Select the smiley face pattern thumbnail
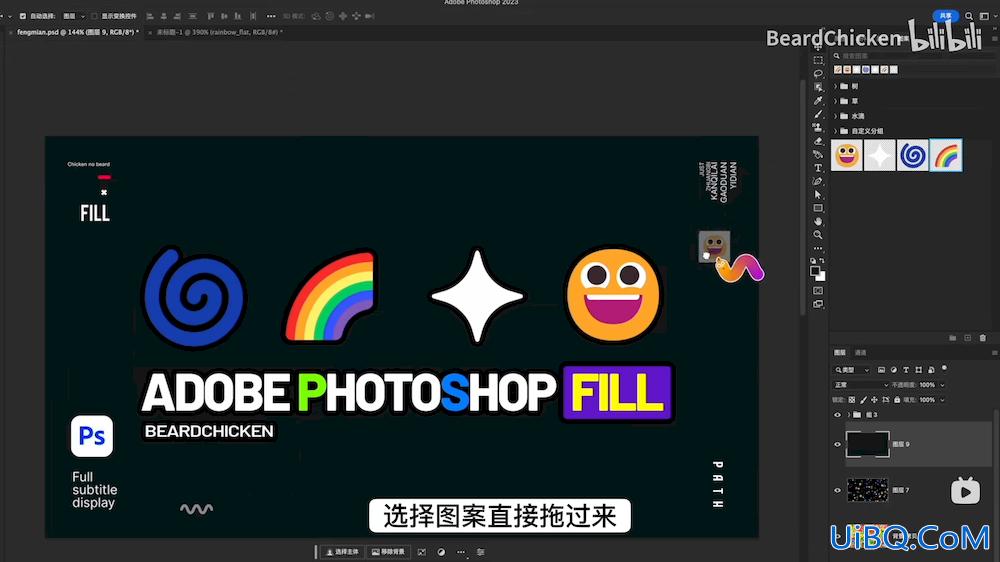This screenshot has height=562, width=1000. point(846,155)
